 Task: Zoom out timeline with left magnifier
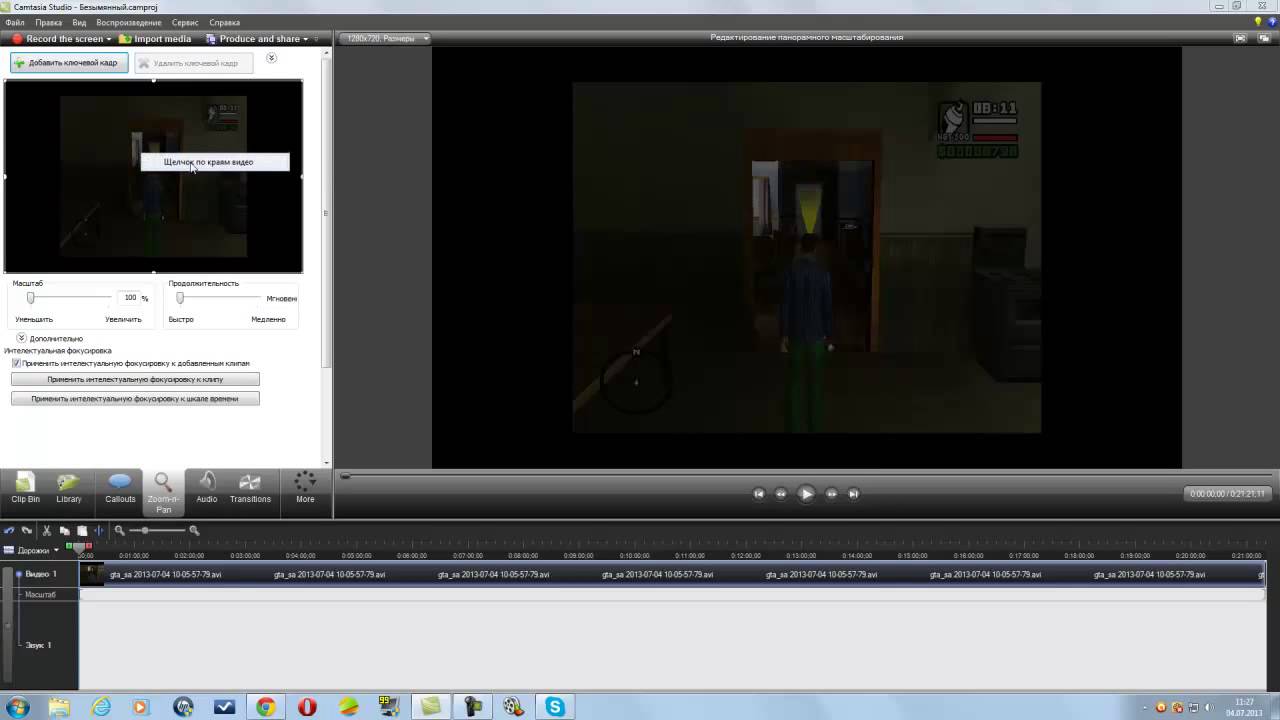(119, 531)
